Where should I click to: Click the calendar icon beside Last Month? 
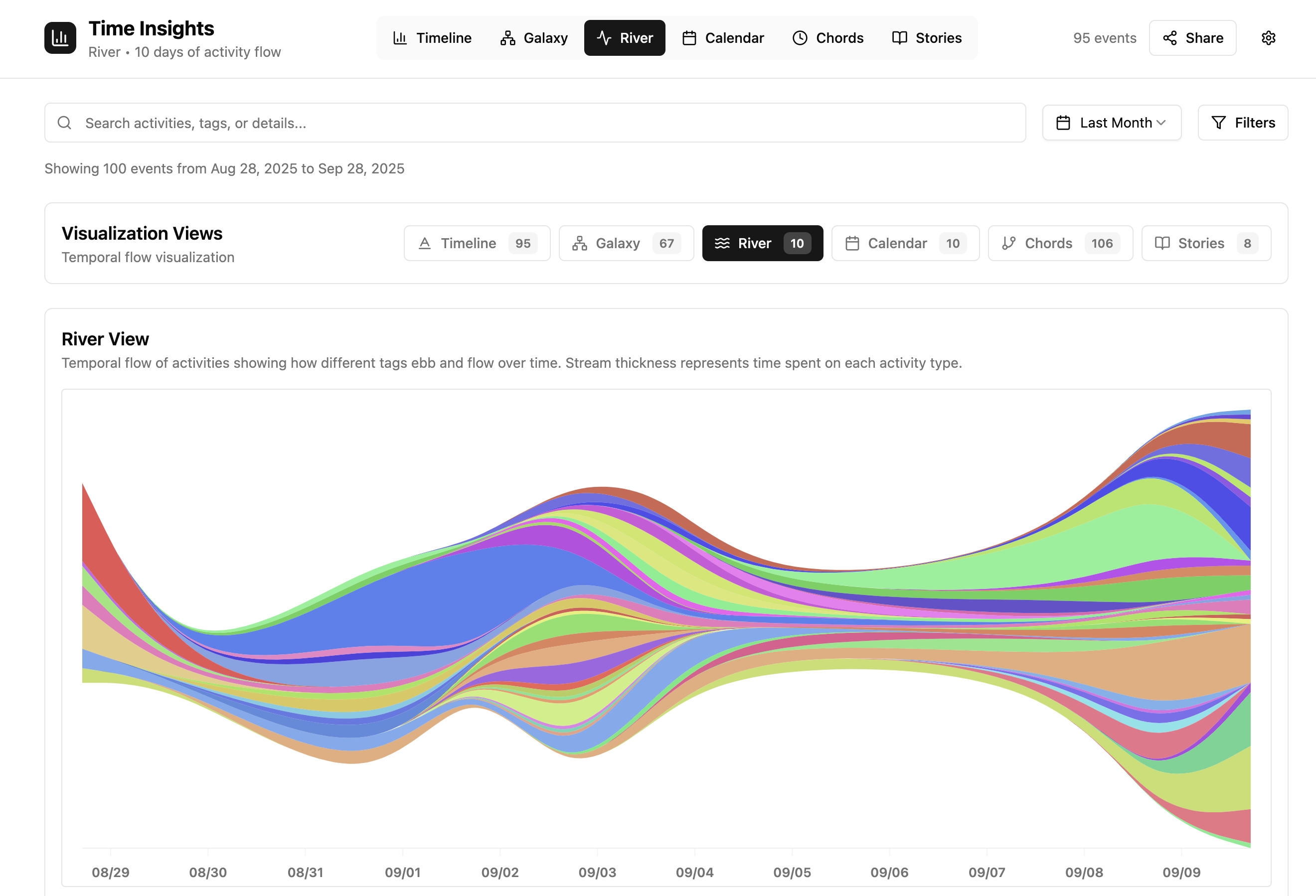[1063, 123]
